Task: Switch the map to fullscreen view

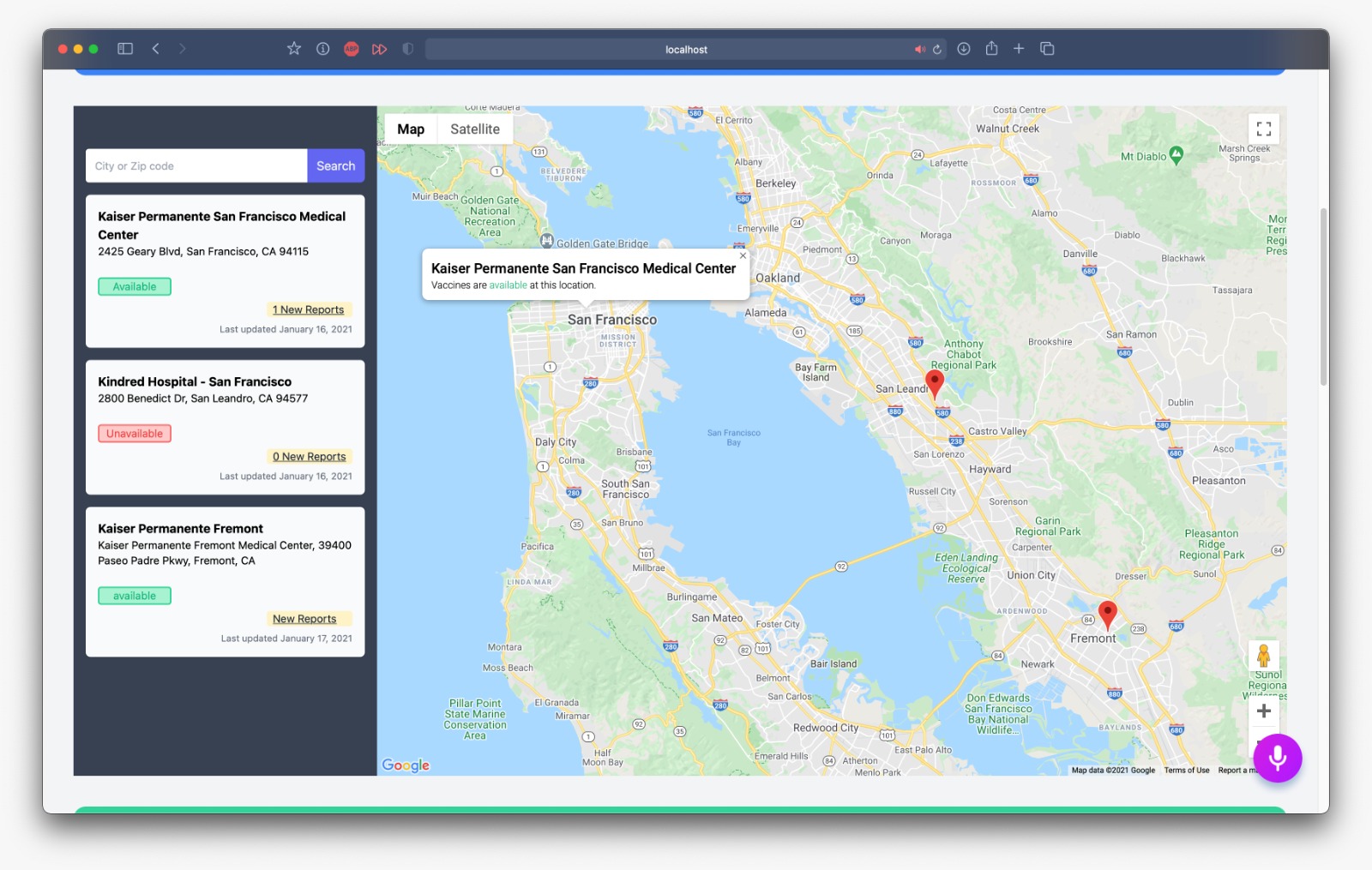Action: tap(1264, 129)
